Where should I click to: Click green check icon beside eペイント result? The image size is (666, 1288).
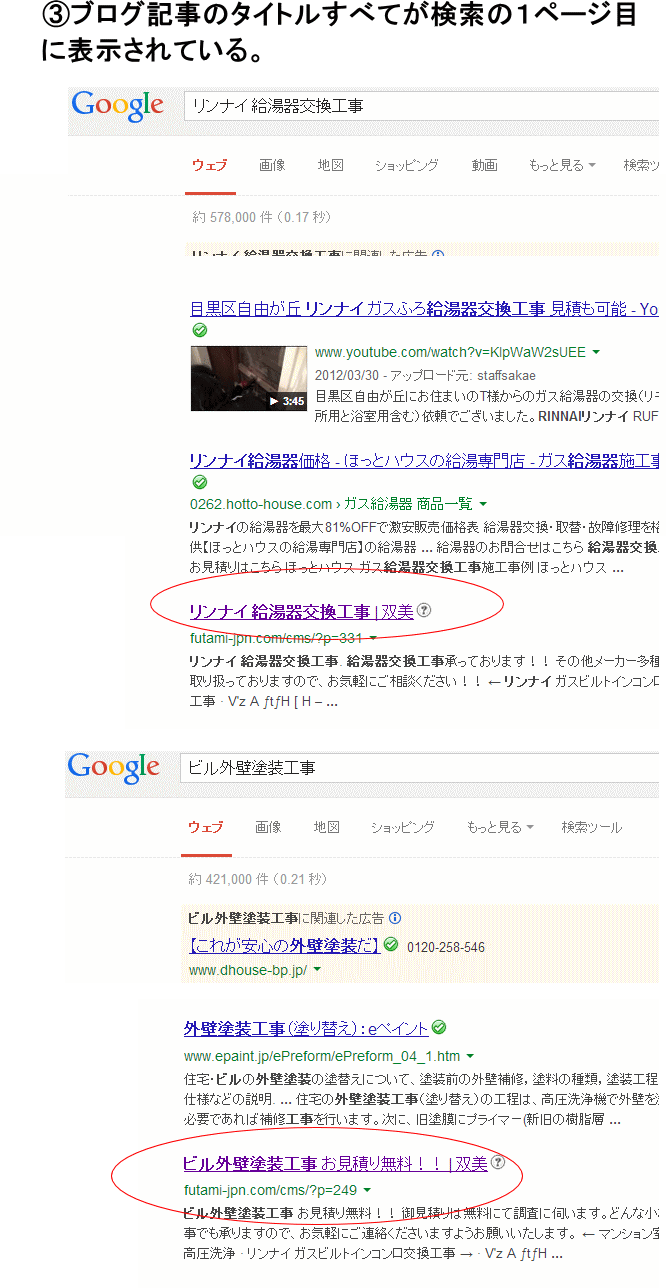(439, 1027)
